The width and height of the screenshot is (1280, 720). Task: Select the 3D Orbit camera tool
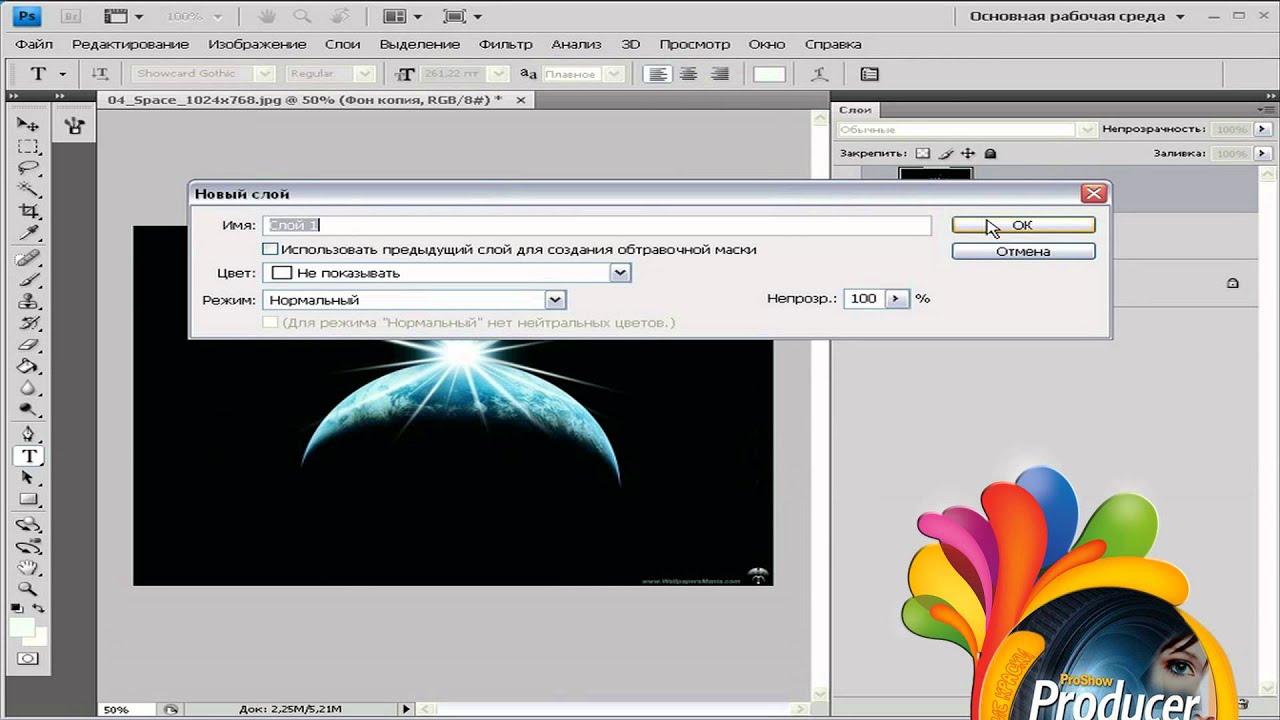[x=28, y=546]
